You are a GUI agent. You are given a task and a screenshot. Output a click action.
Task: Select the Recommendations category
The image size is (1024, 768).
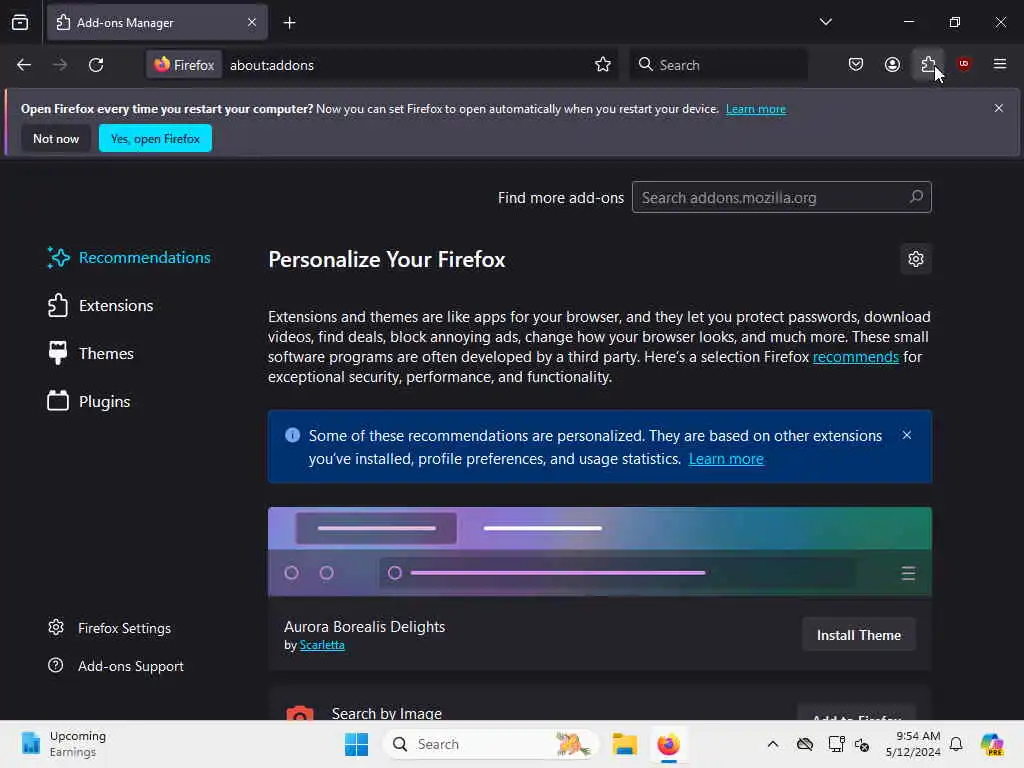click(129, 257)
